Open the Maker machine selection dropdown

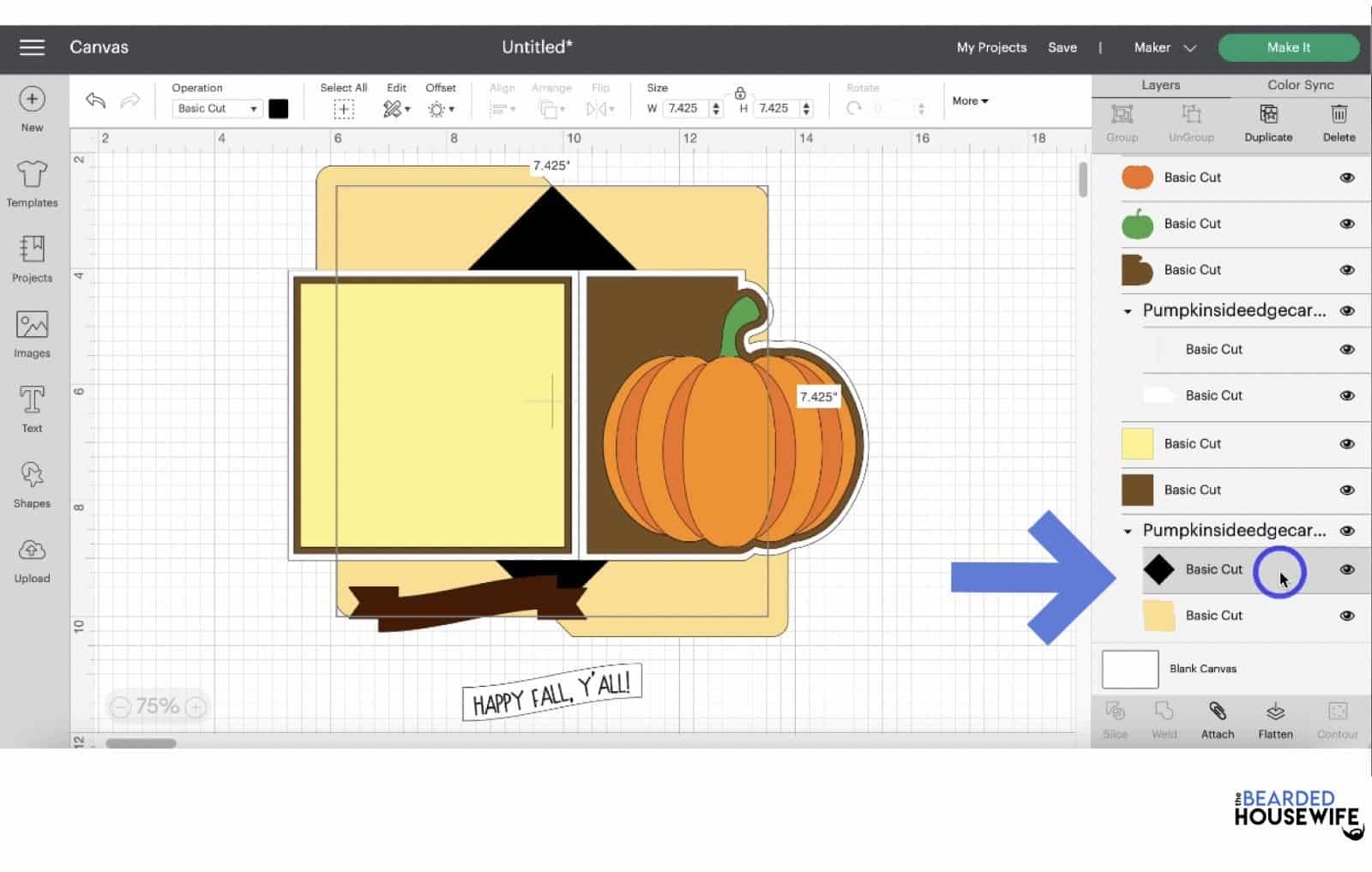[1163, 48]
